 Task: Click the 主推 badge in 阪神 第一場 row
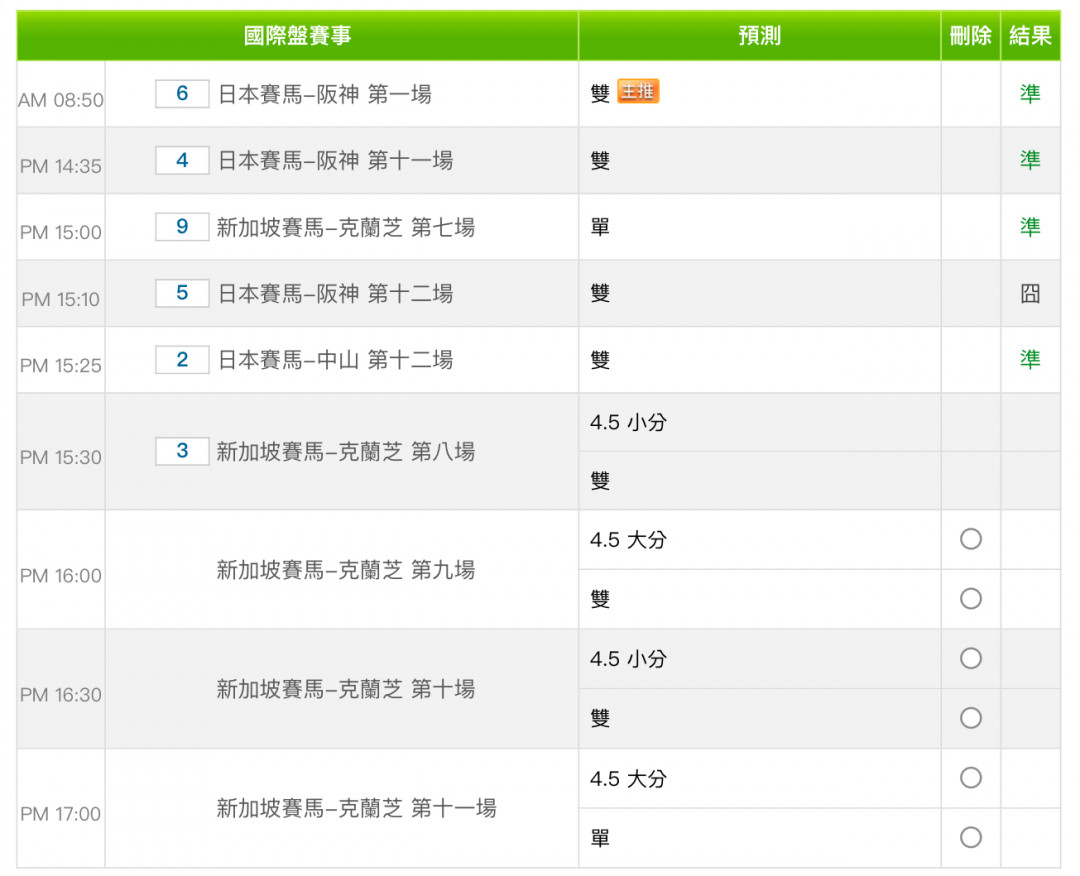click(x=638, y=92)
